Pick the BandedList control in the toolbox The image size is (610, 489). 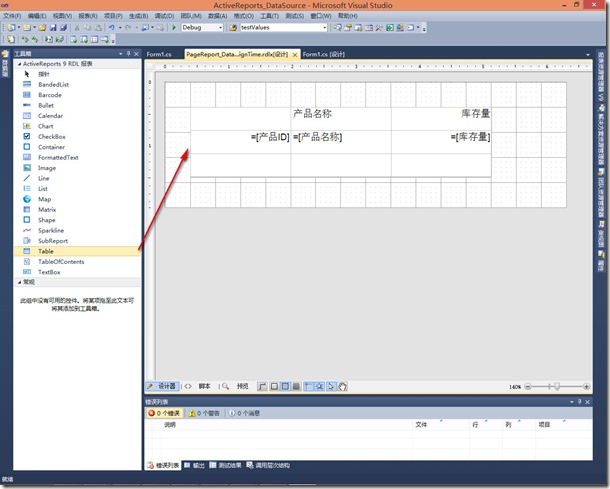(x=77, y=84)
